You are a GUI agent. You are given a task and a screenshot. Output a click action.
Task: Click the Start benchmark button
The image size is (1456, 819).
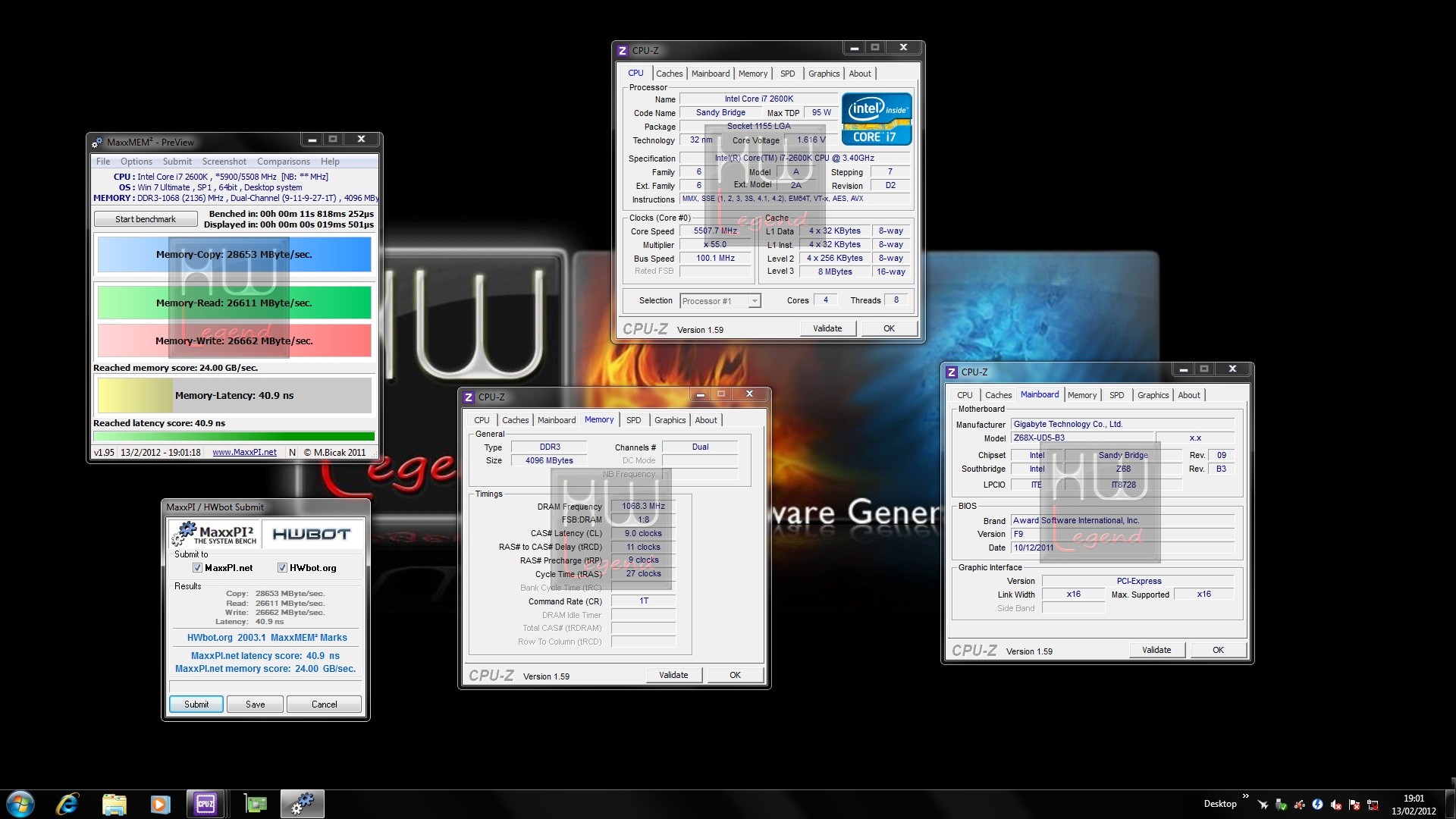[146, 219]
